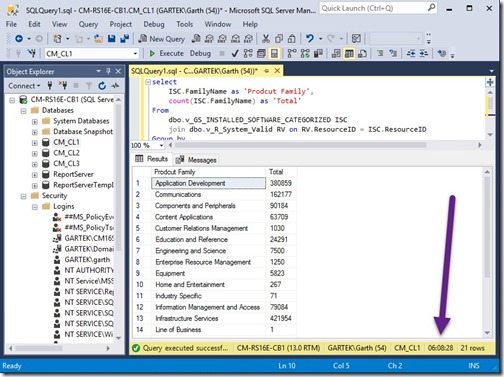Click the New Query toolbar button
The height and width of the screenshot is (377, 504).
click(162, 39)
